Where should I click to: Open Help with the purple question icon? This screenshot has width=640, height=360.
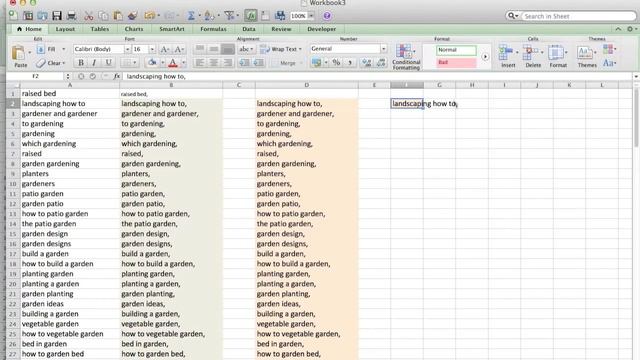coord(327,16)
